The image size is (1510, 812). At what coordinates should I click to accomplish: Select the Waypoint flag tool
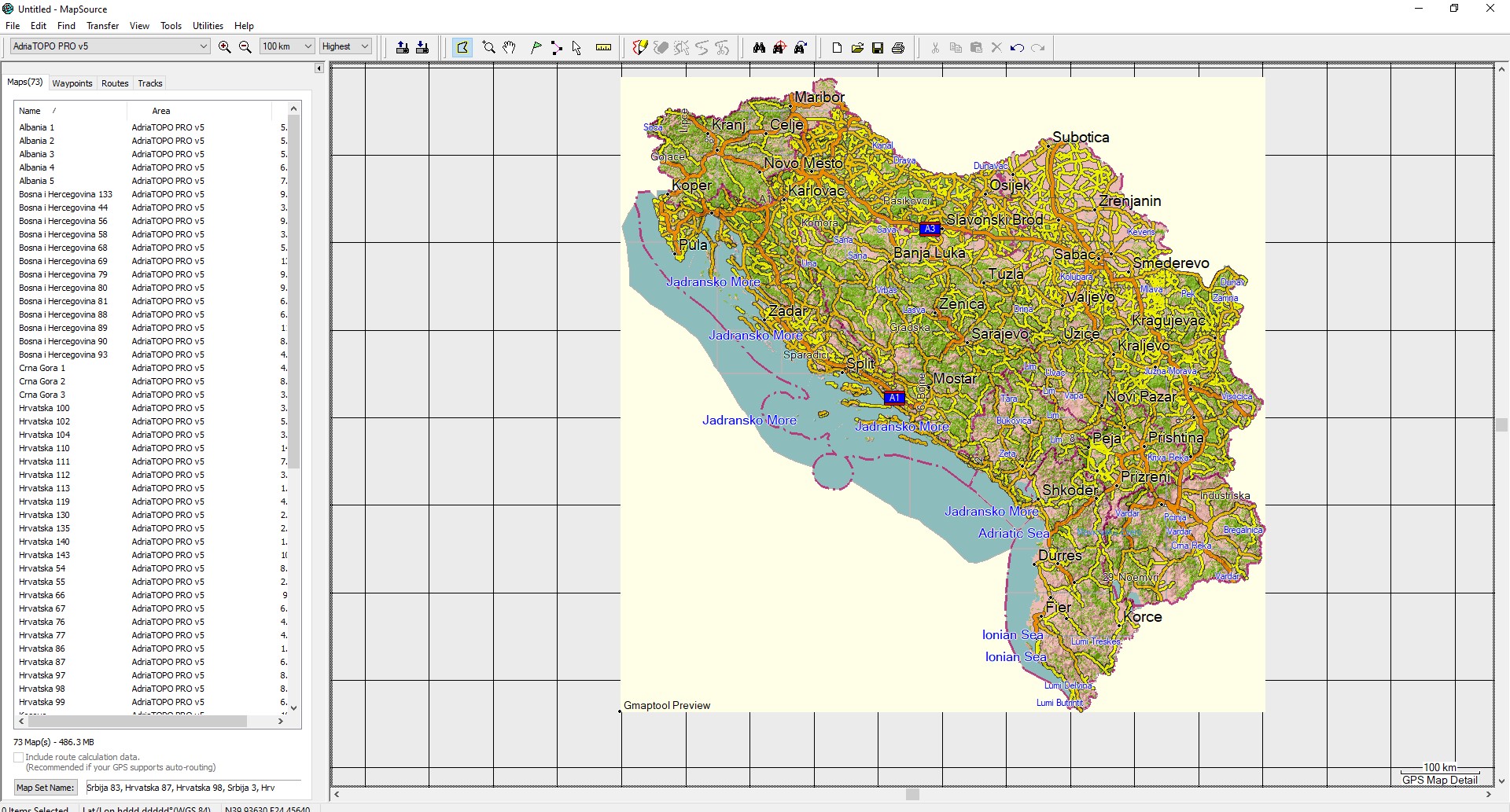coord(536,47)
